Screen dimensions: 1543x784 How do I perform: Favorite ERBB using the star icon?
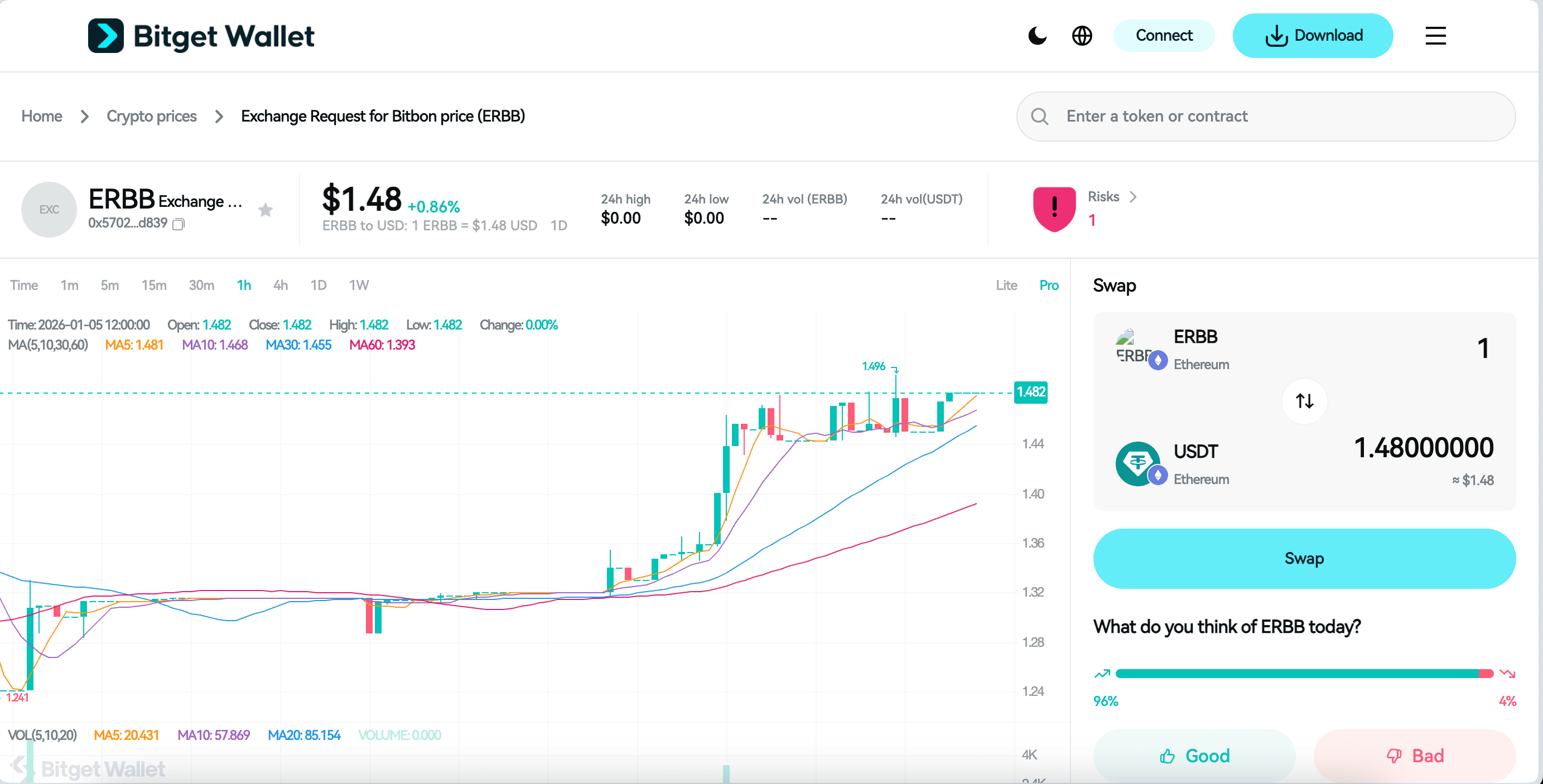266,210
